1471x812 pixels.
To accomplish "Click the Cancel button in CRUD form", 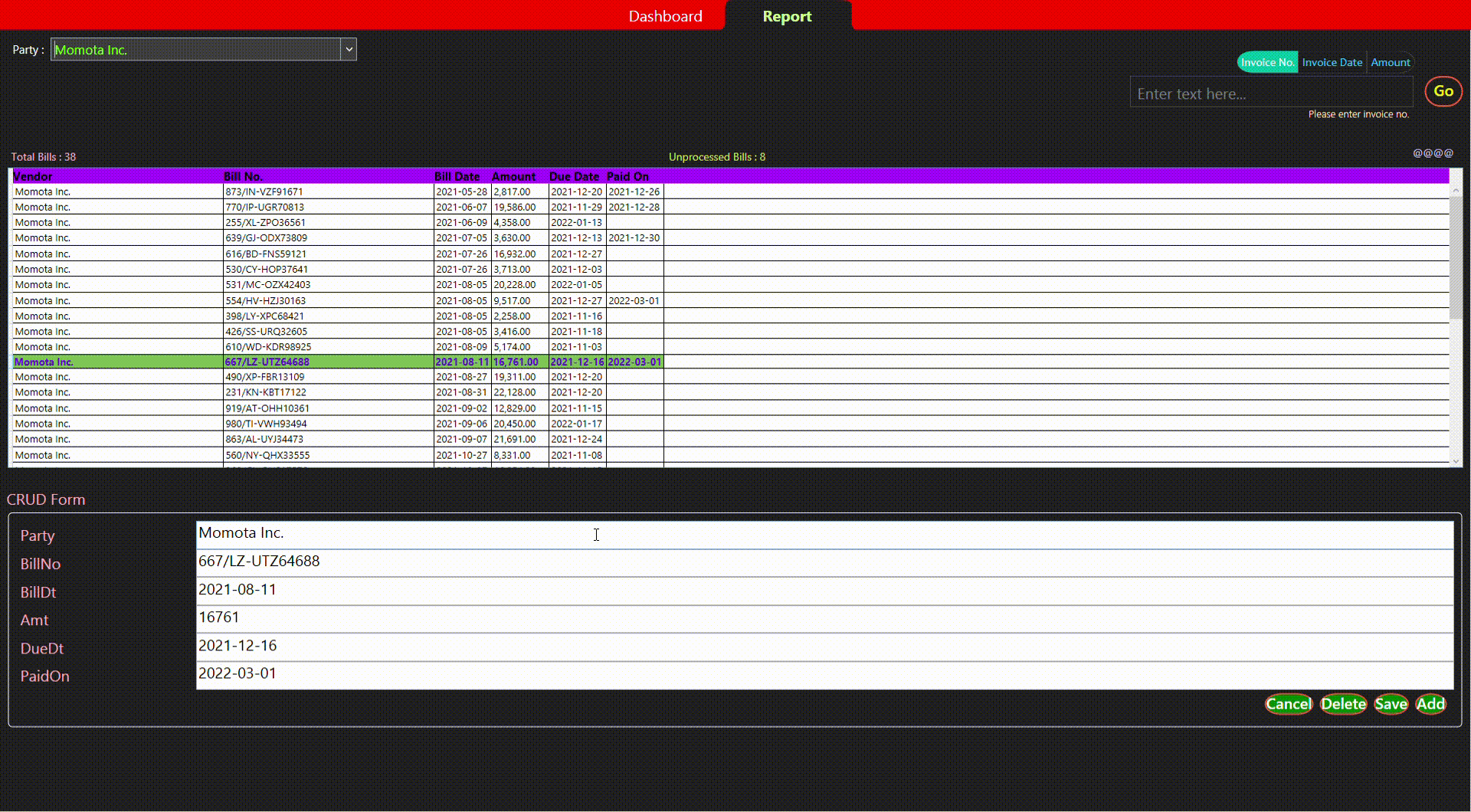I will click(1289, 704).
